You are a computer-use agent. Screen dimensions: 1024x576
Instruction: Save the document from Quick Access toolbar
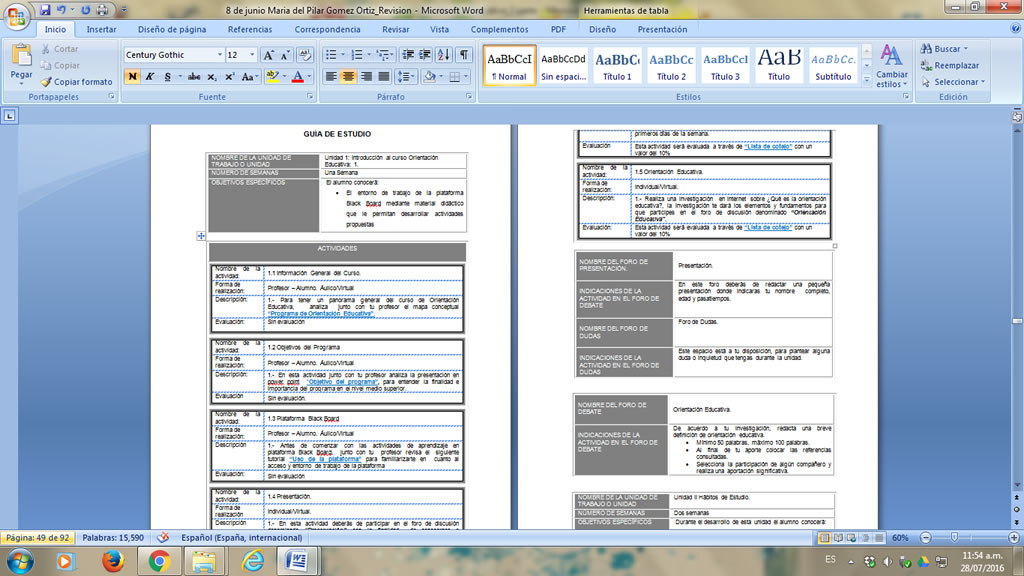(44, 10)
